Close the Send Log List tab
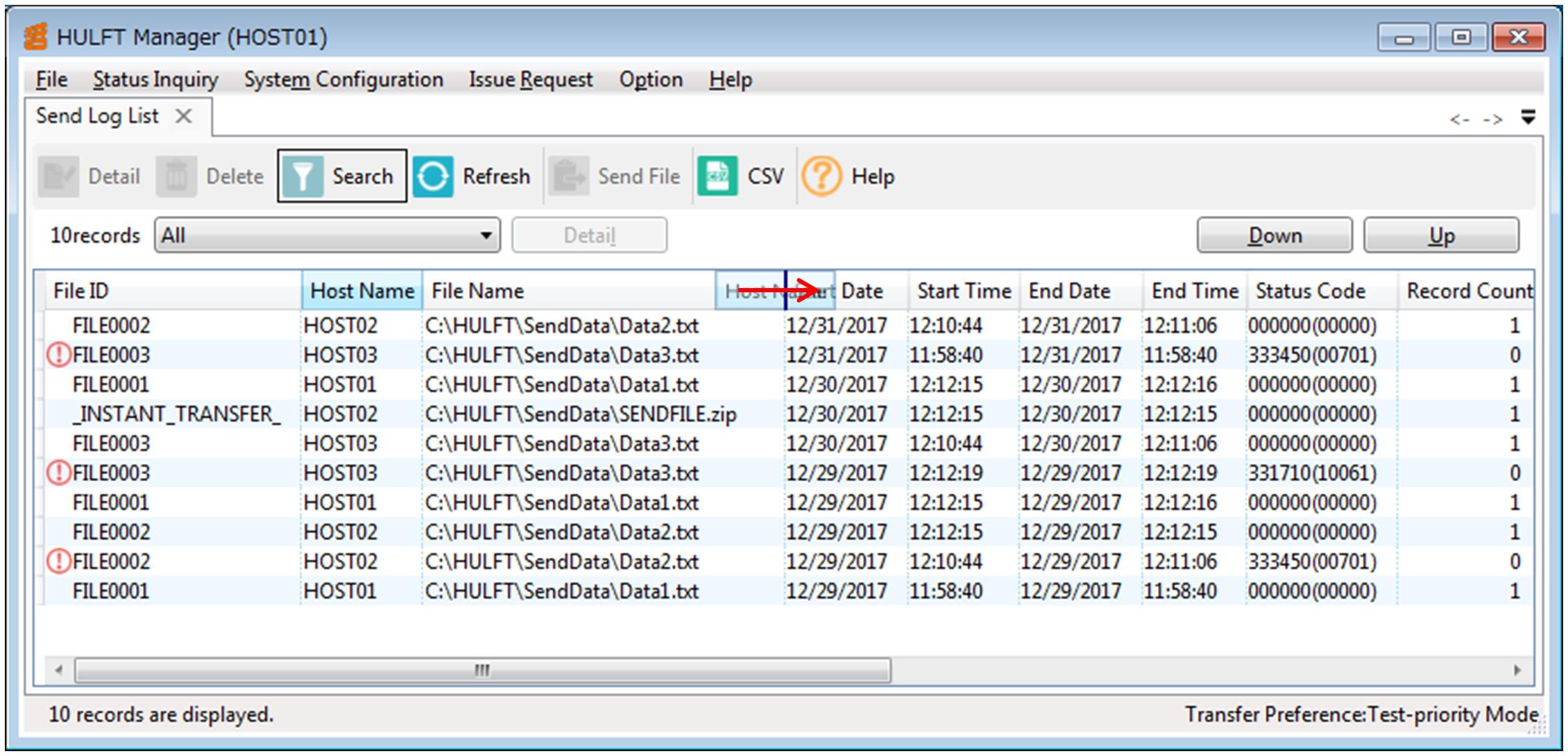Image resolution: width=1568 pixels, height=756 pixels. coord(183,116)
